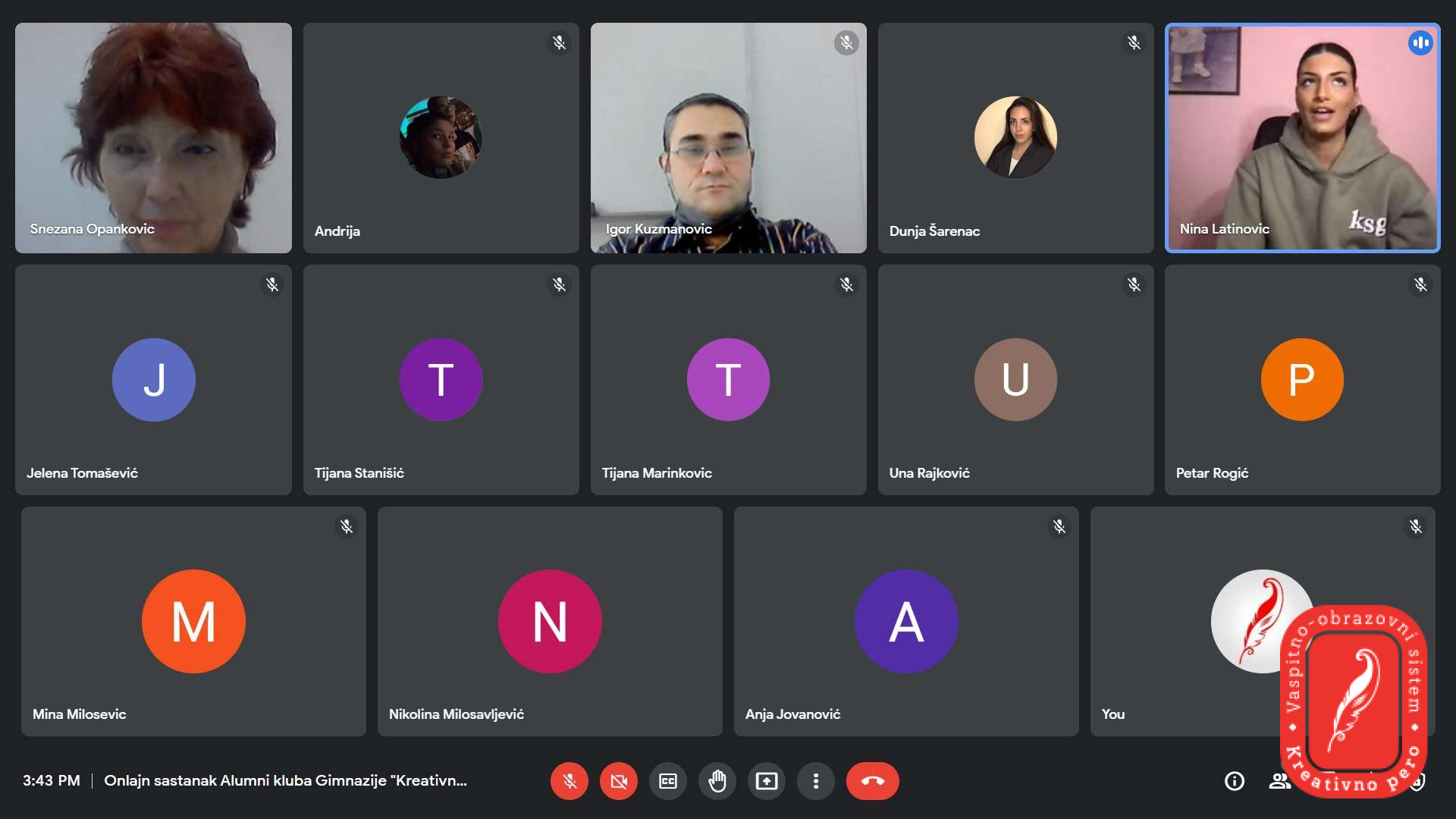Click meeting title Onlajn sastanak Alumni kluba
This screenshot has width=1456, height=819.
tap(285, 780)
